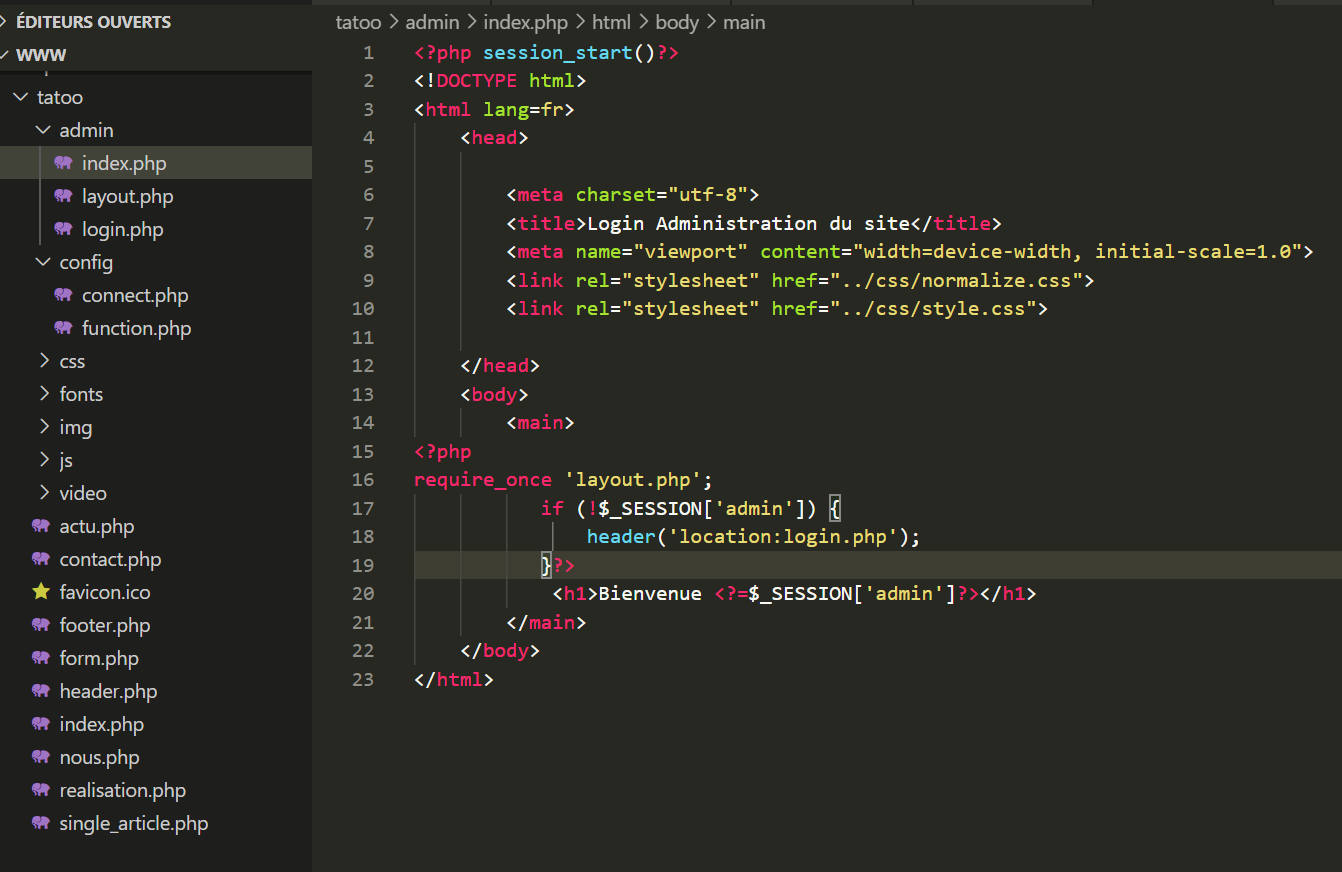This screenshot has height=872, width=1342.
Task: Click the PHP icon beside footer.php
Action: pyautogui.click(x=41, y=625)
